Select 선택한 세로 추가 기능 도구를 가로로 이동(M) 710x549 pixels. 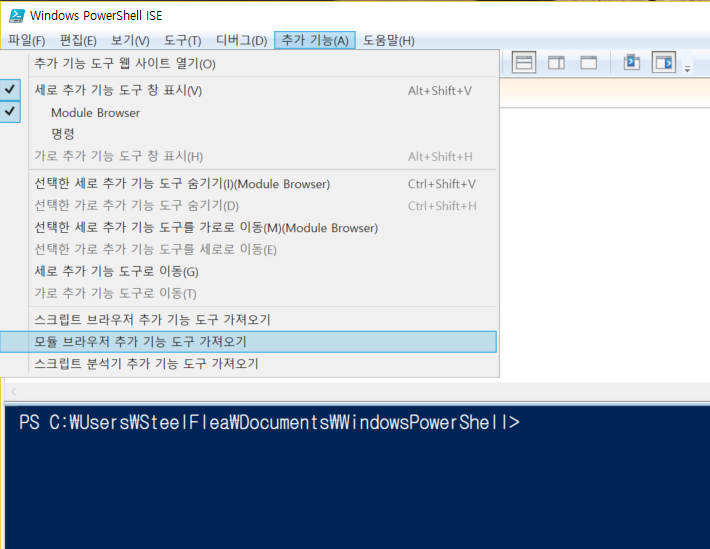coord(249,227)
